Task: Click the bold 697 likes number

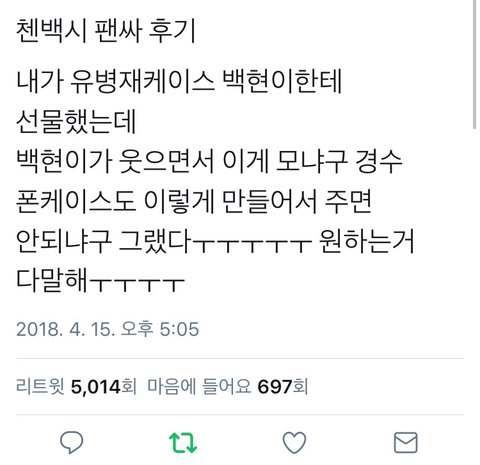Action: click(275, 387)
